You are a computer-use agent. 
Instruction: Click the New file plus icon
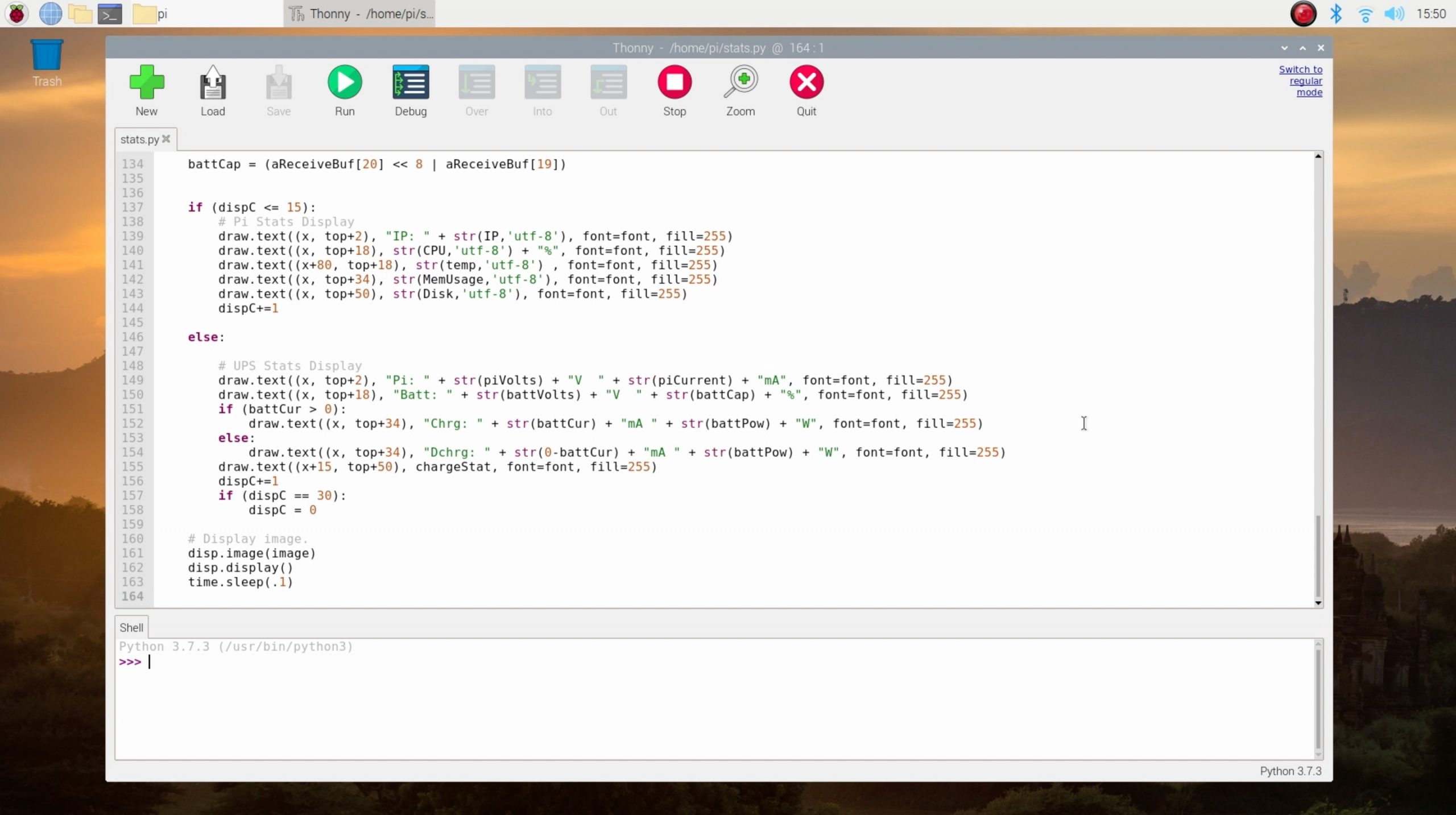tap(147, 83)
